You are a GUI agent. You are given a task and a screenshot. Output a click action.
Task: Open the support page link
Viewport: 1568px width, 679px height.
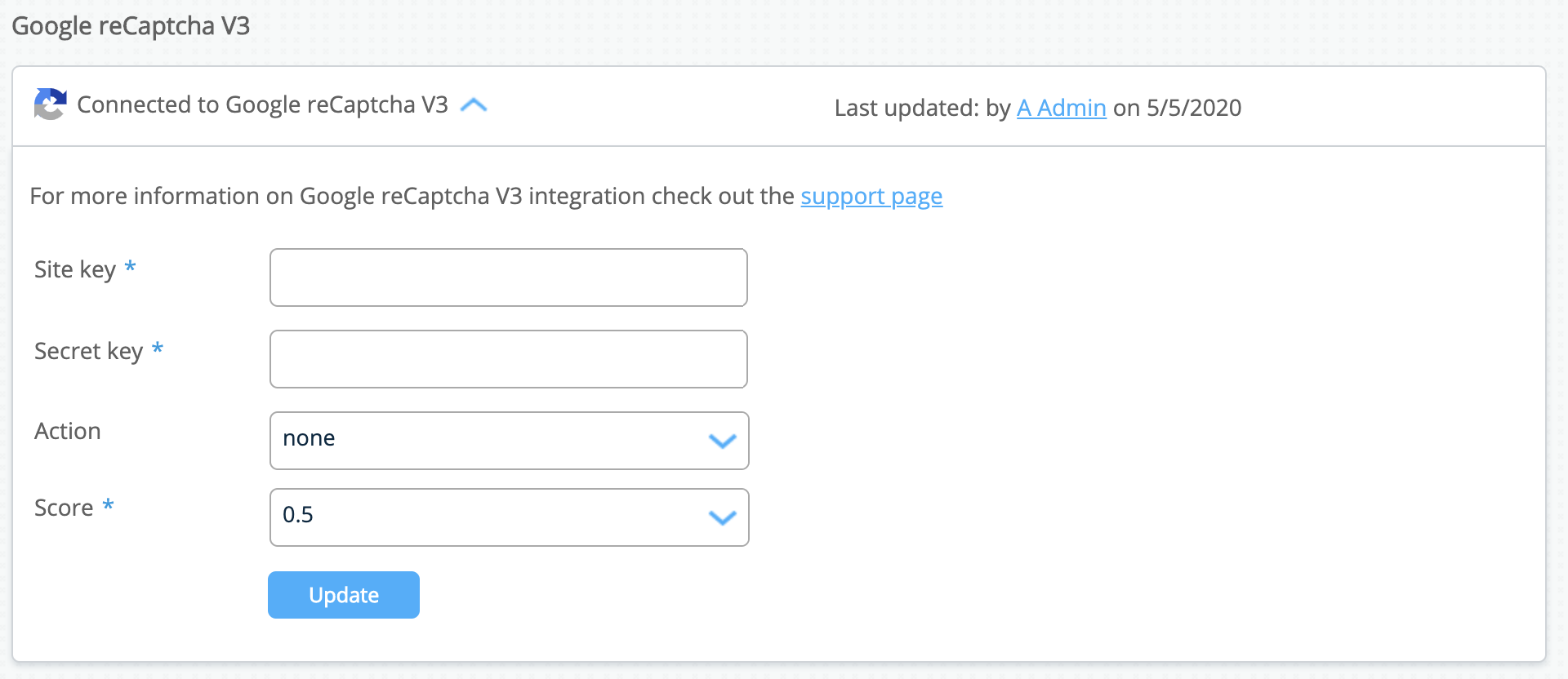click(871, 197)
